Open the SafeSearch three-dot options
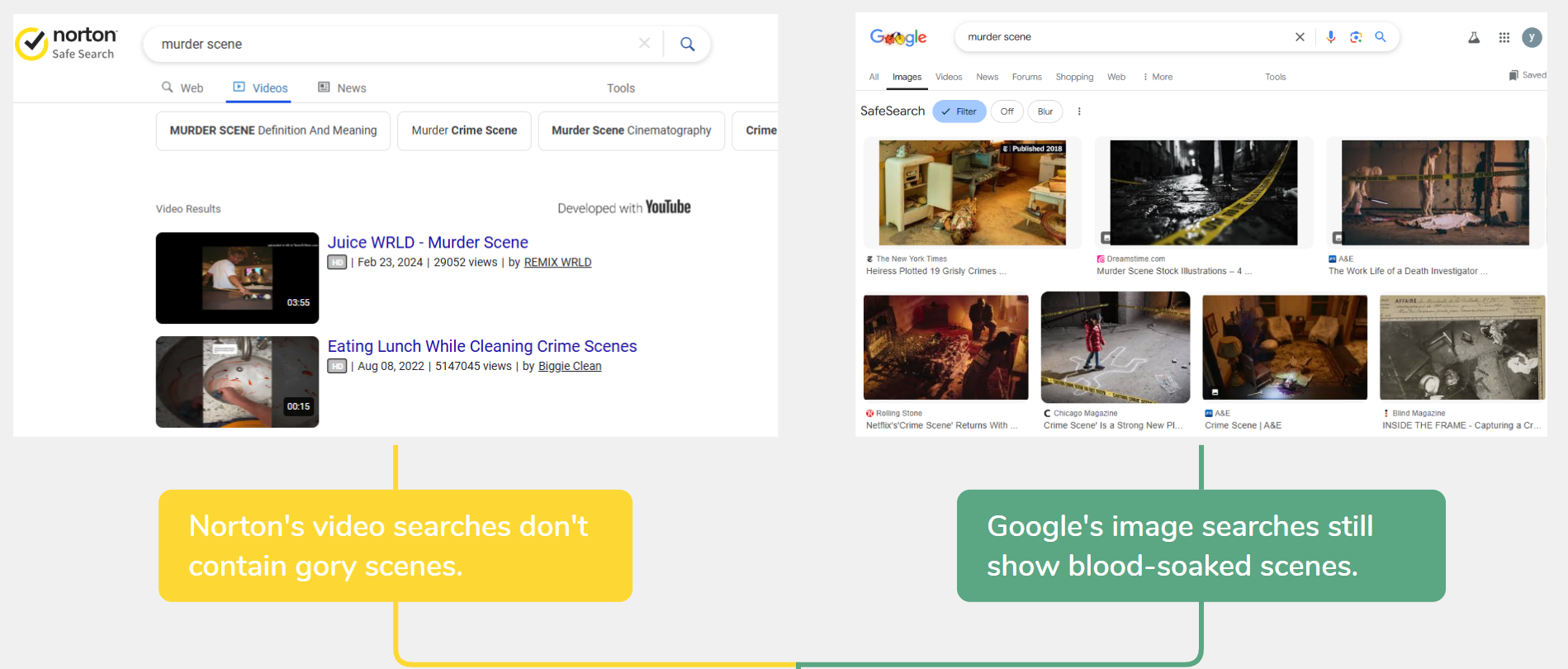 tap(1079, 111)
